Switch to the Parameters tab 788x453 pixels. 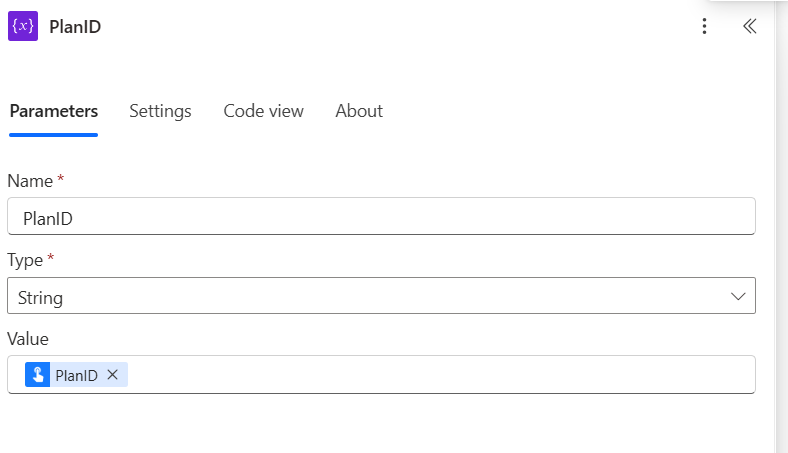(54, 111)
